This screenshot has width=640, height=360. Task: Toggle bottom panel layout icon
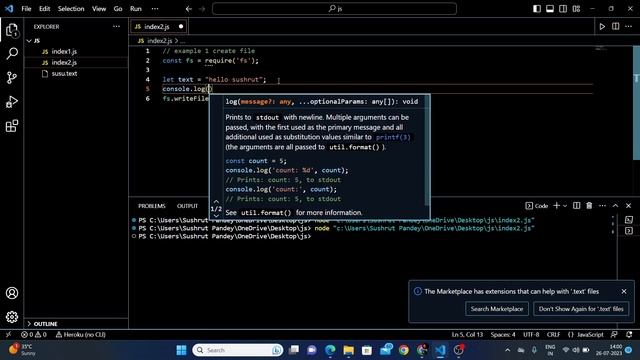550,9
